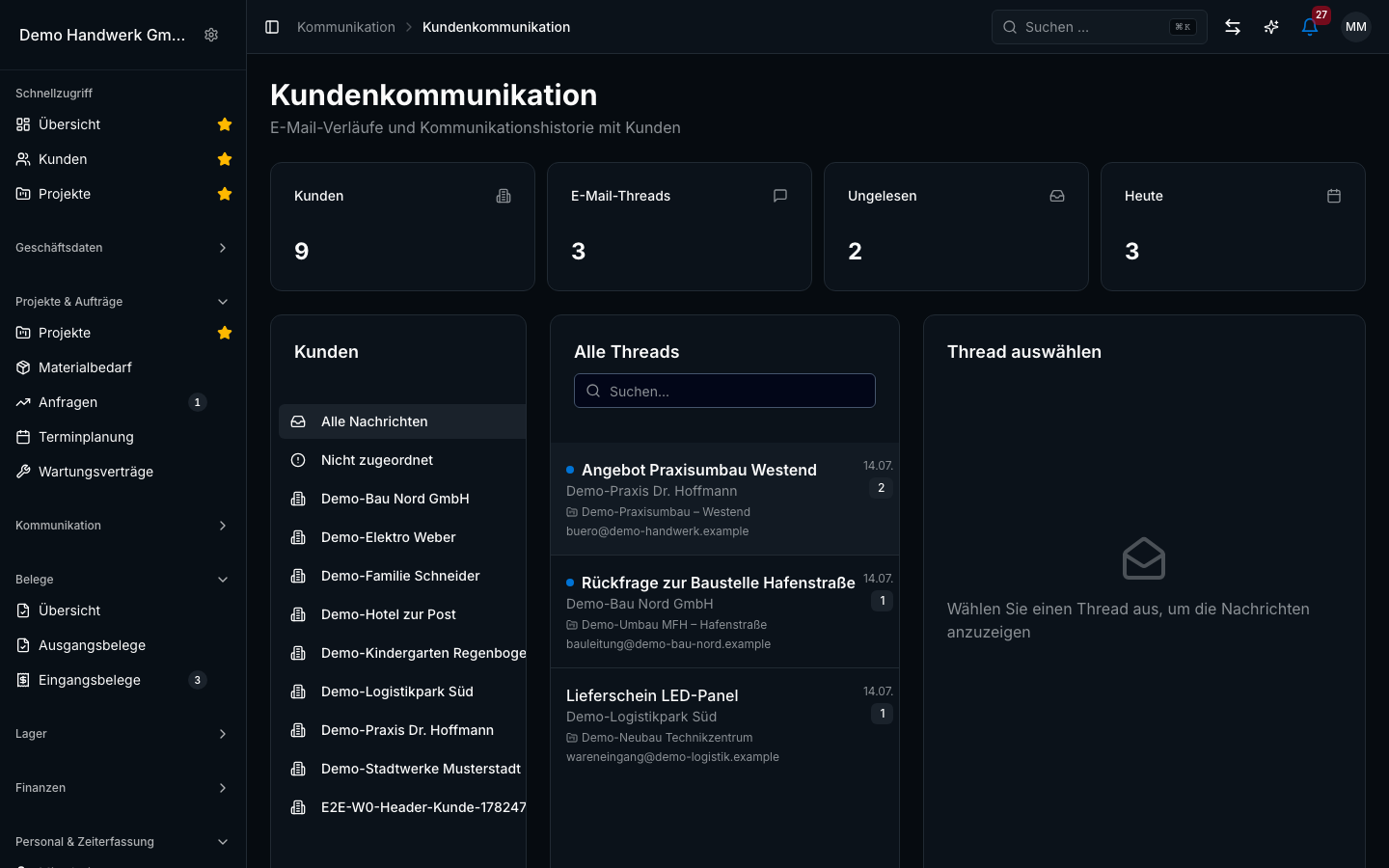Click the inbox icon beside Alle Nachrichten

(298, 421)
